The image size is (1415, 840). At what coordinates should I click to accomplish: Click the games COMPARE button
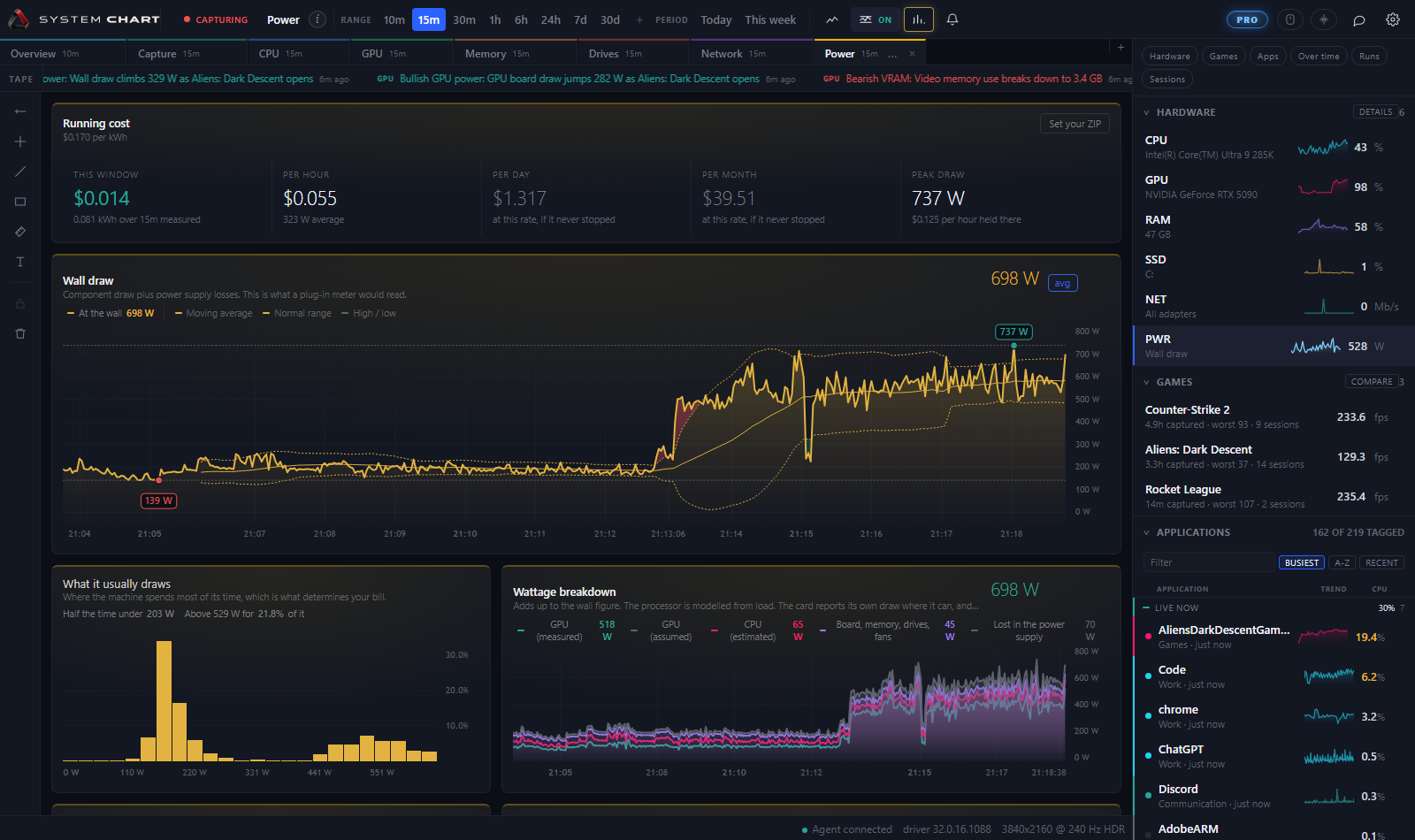1373,382
